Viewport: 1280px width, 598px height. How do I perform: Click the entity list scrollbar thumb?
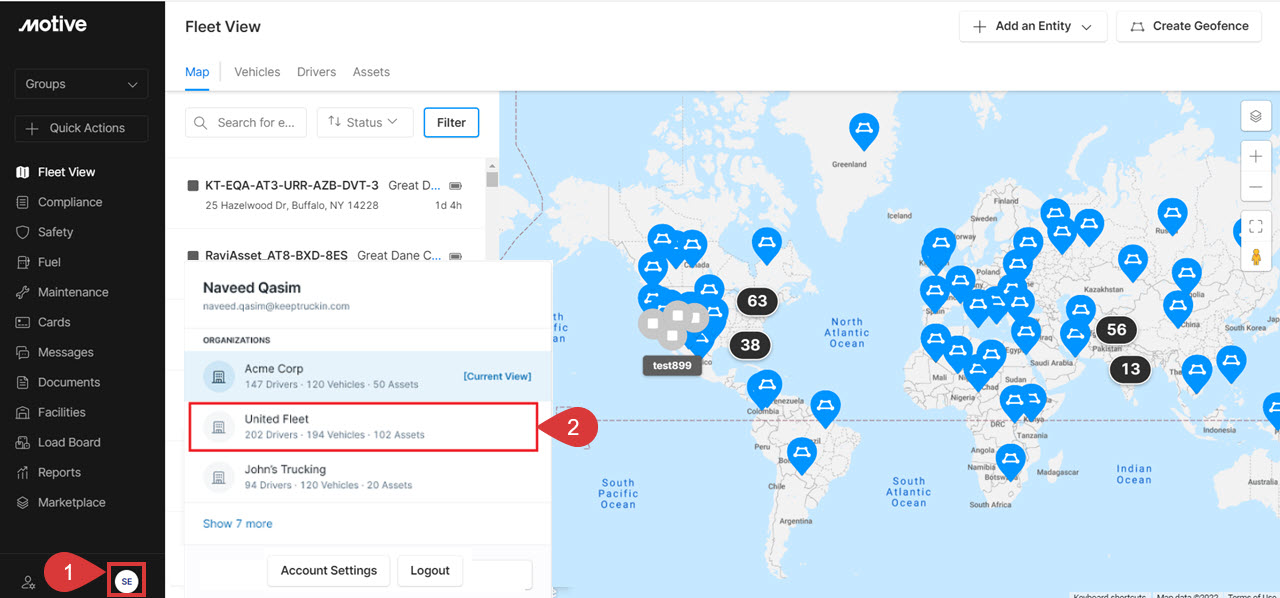[x=492, y=179]
